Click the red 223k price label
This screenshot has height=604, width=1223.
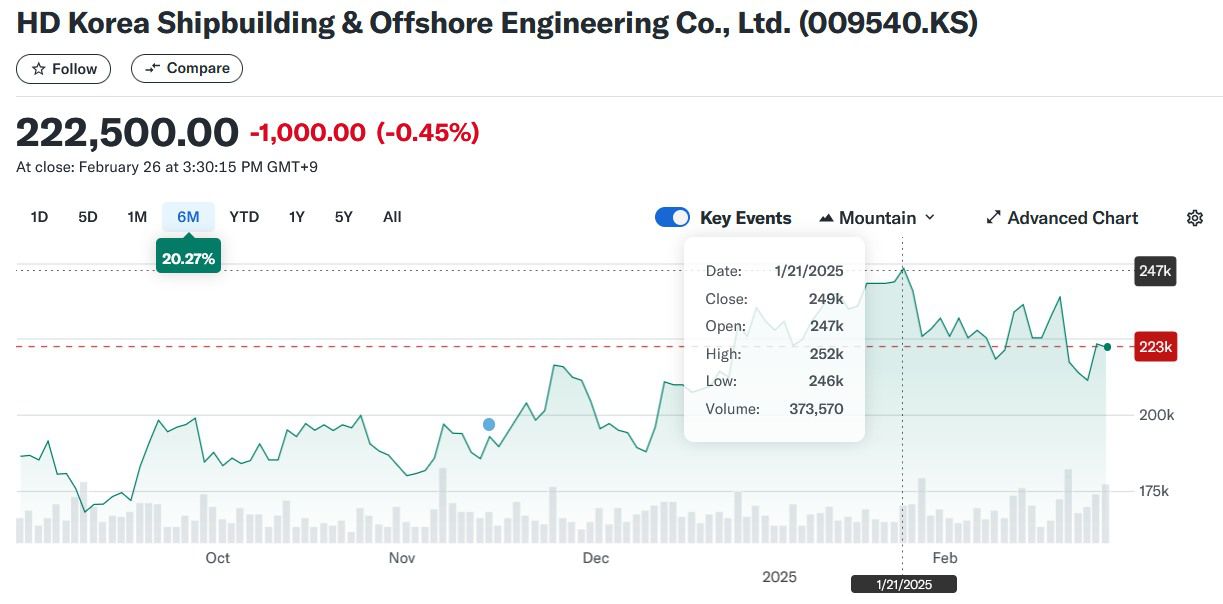(1155, 347)
